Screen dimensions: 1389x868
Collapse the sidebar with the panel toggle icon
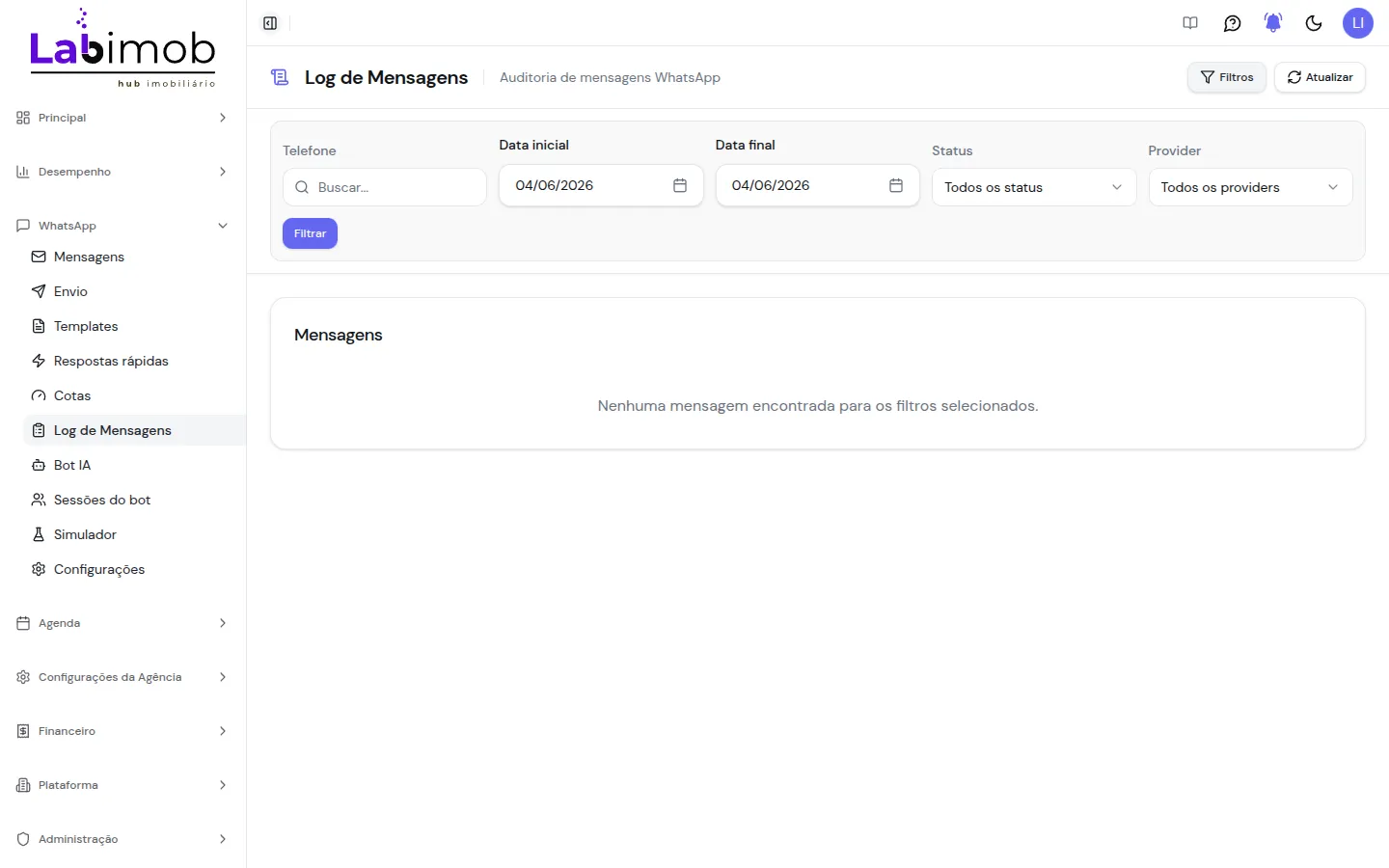(270, 23)
